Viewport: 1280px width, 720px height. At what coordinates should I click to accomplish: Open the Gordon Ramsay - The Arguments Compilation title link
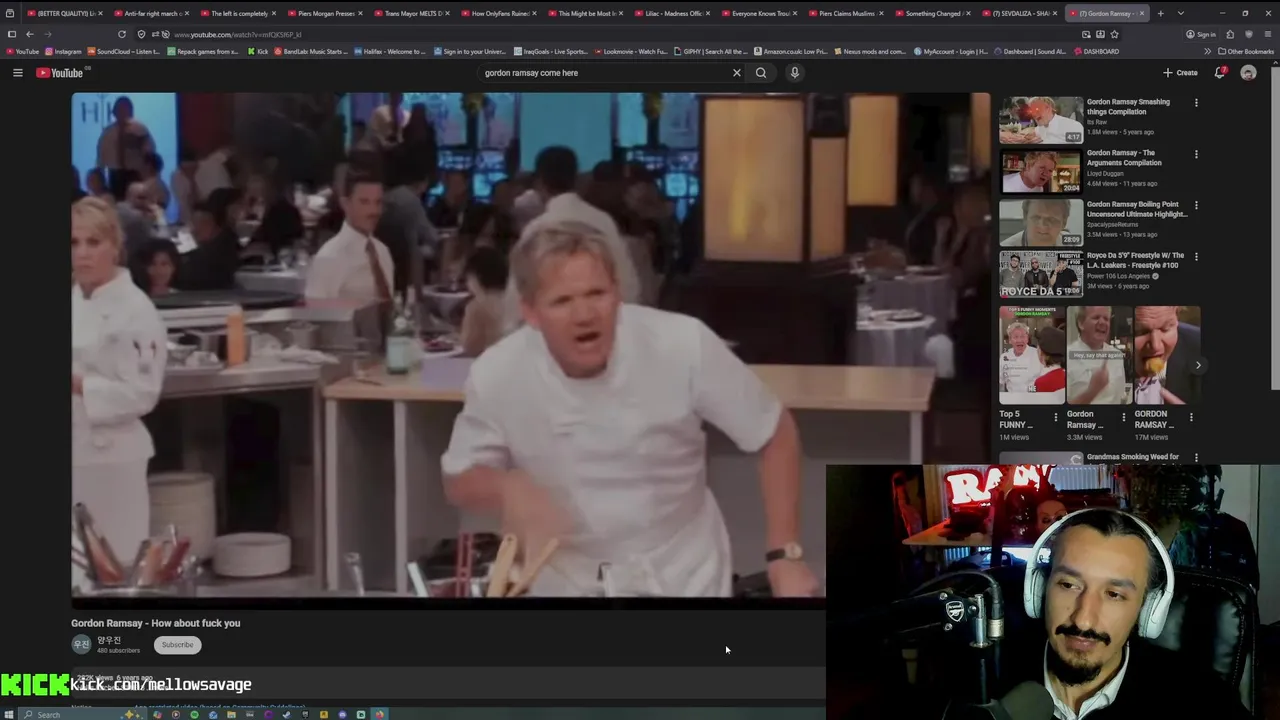[1124, 158]
